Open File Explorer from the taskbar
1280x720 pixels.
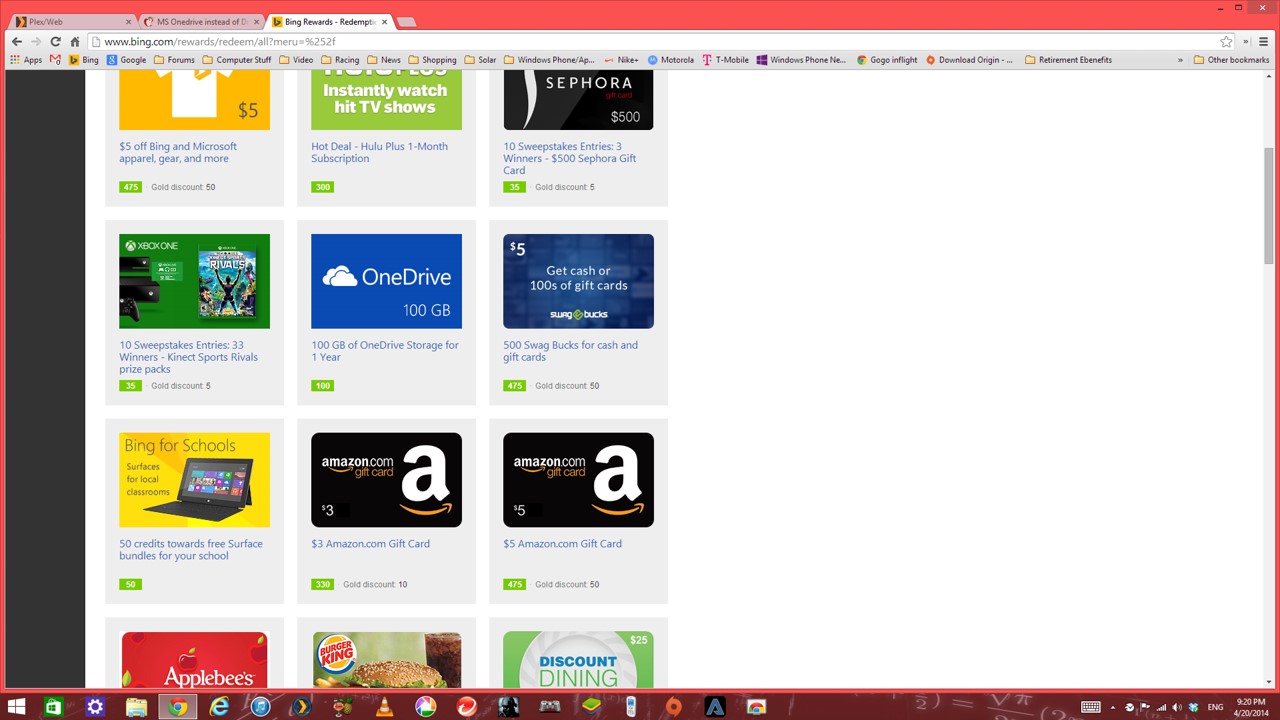point(136,707)
